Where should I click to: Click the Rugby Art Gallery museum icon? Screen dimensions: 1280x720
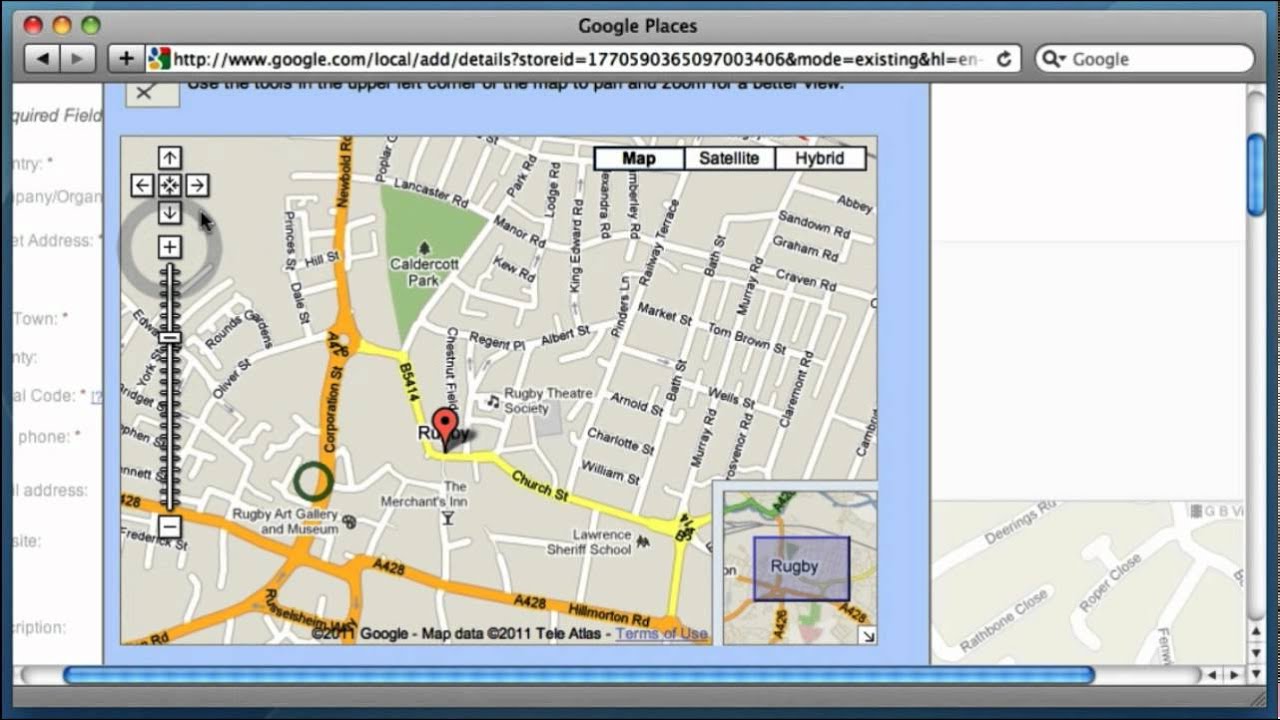pos(349,521)
